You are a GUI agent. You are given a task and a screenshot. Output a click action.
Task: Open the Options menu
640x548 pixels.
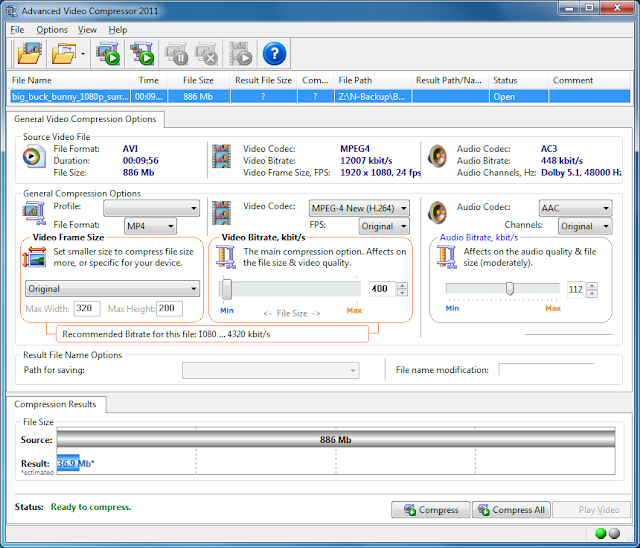[x=52, y=30]
